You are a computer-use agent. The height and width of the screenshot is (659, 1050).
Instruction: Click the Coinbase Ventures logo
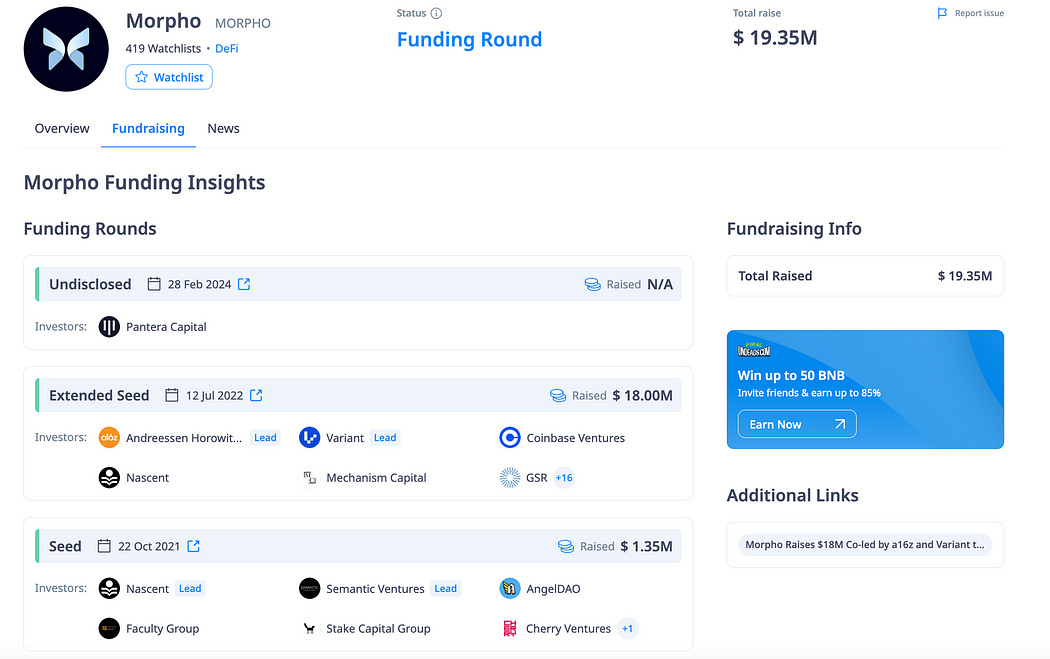pos(510,437)
